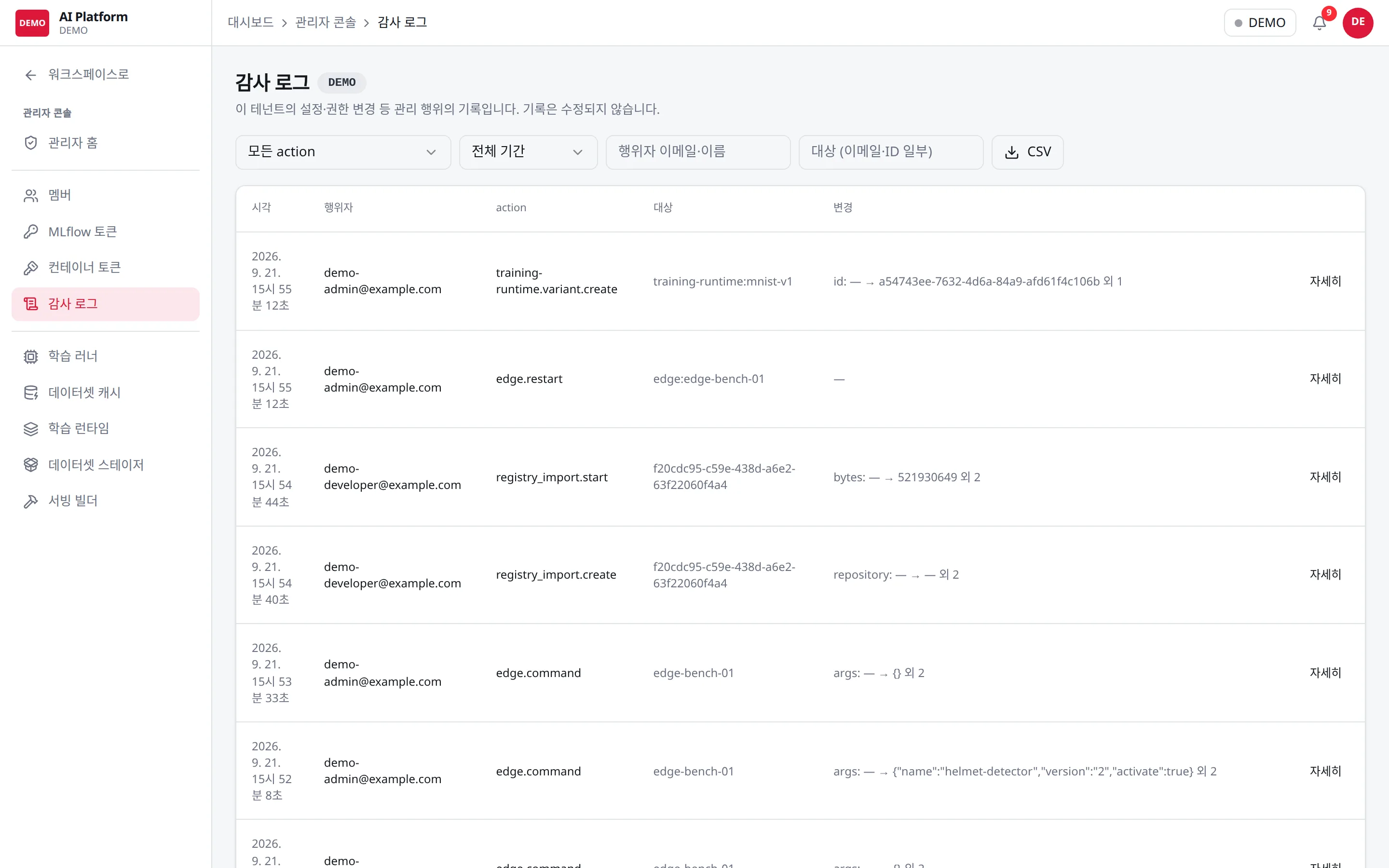
Task: Click 대시보드 in the breadcrumb
Action: pyautogui.click(x=250, y=22)
